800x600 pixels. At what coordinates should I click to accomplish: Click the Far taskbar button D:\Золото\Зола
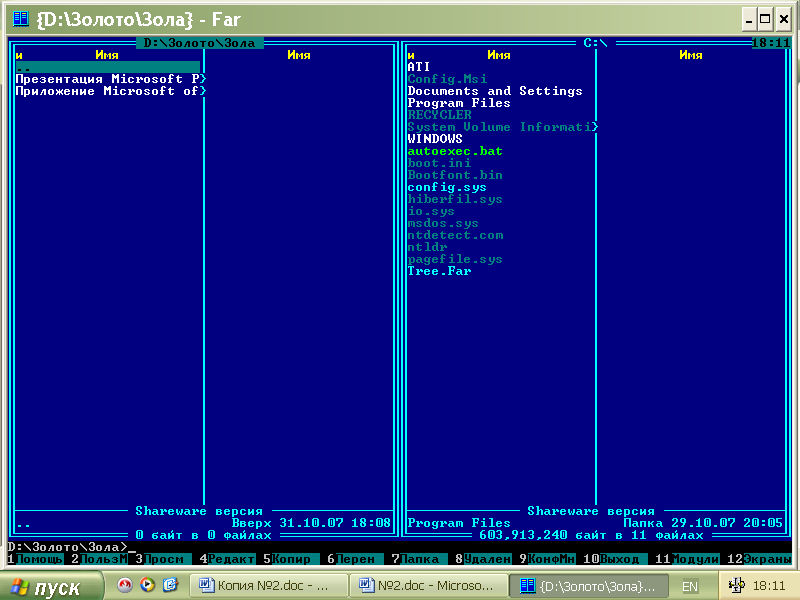click(x=588, y=586)
